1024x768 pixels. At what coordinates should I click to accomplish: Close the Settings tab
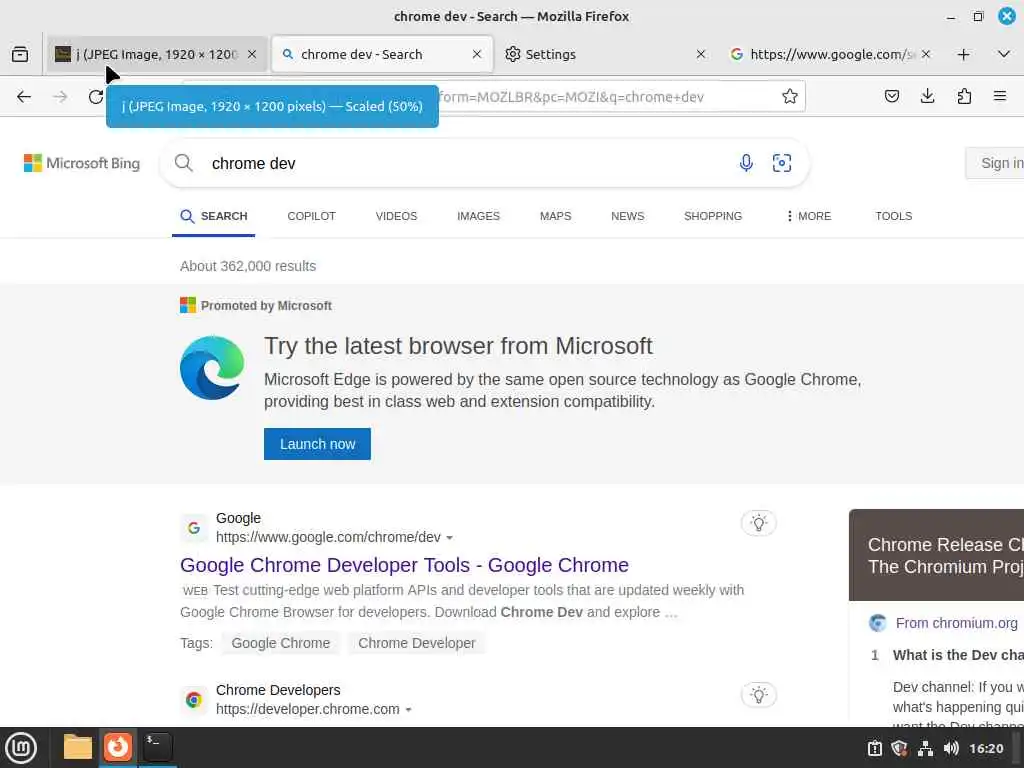click(701, 54)
